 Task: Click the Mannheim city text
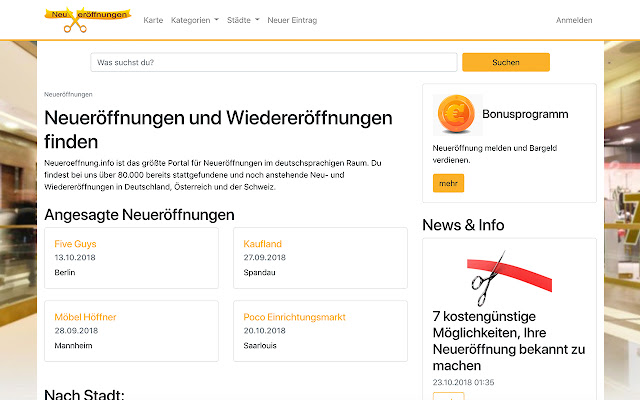(73, 345)
